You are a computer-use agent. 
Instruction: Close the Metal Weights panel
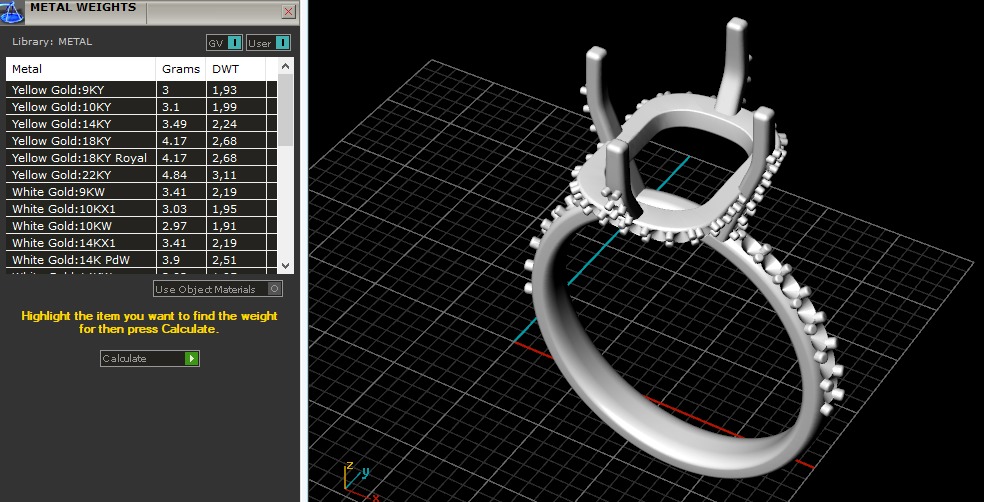288,11
